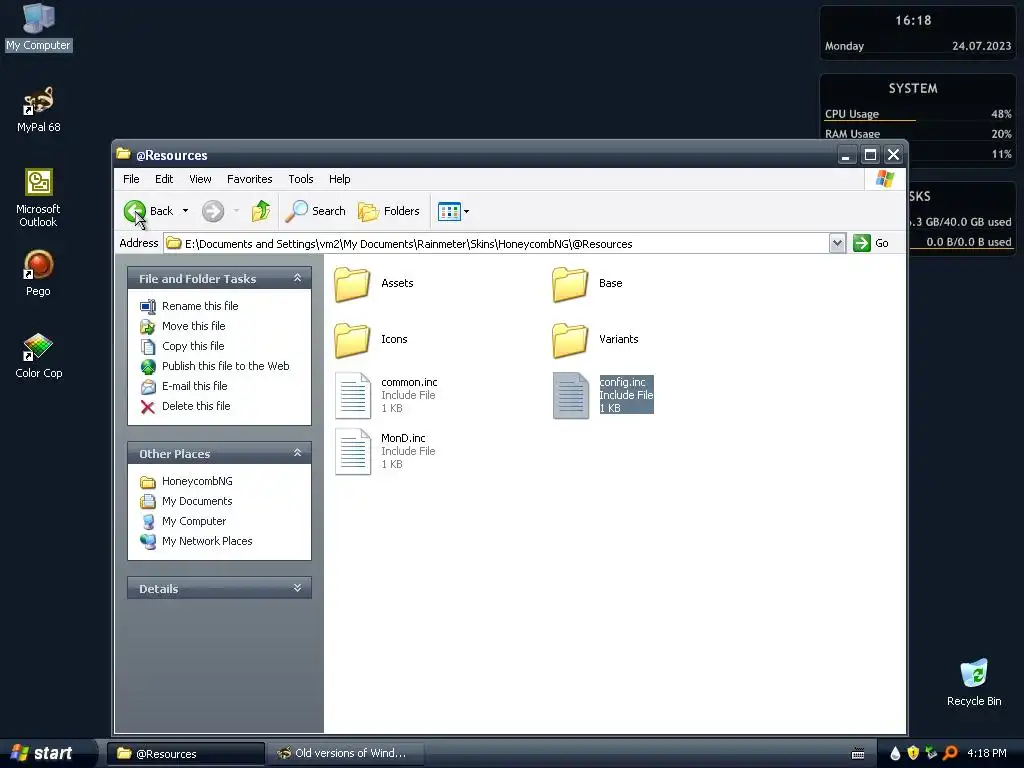Screen dimensions: 1024x768
Task: Select the config.inc file icon
Action: [x=571, y=395]
